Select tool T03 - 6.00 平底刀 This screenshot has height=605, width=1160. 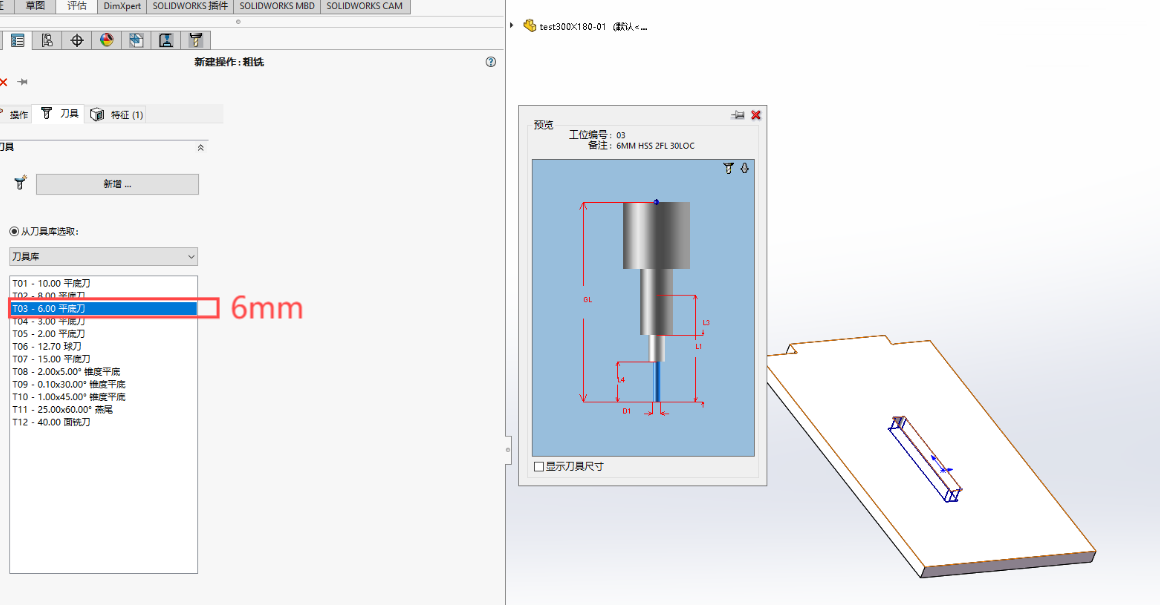pyautogui.click(x=103, y=308)
